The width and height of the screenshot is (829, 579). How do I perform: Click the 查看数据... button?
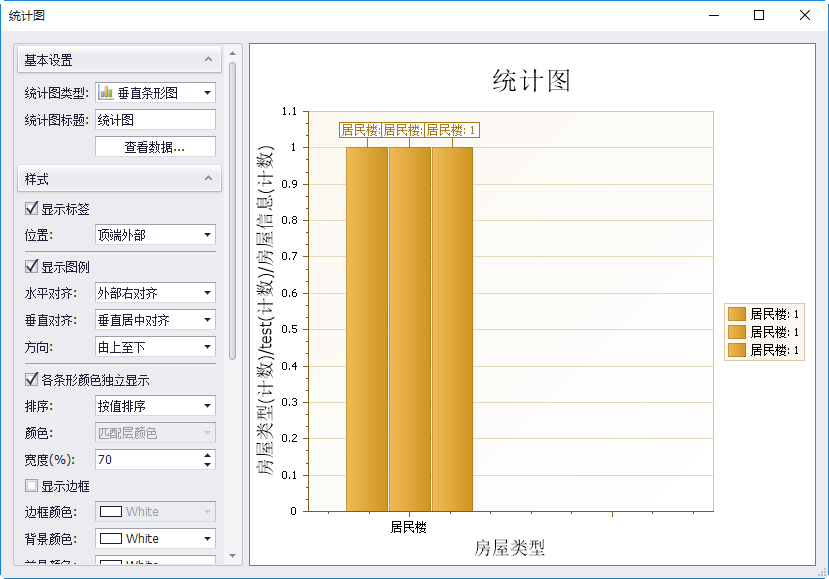tap(155, 147)
